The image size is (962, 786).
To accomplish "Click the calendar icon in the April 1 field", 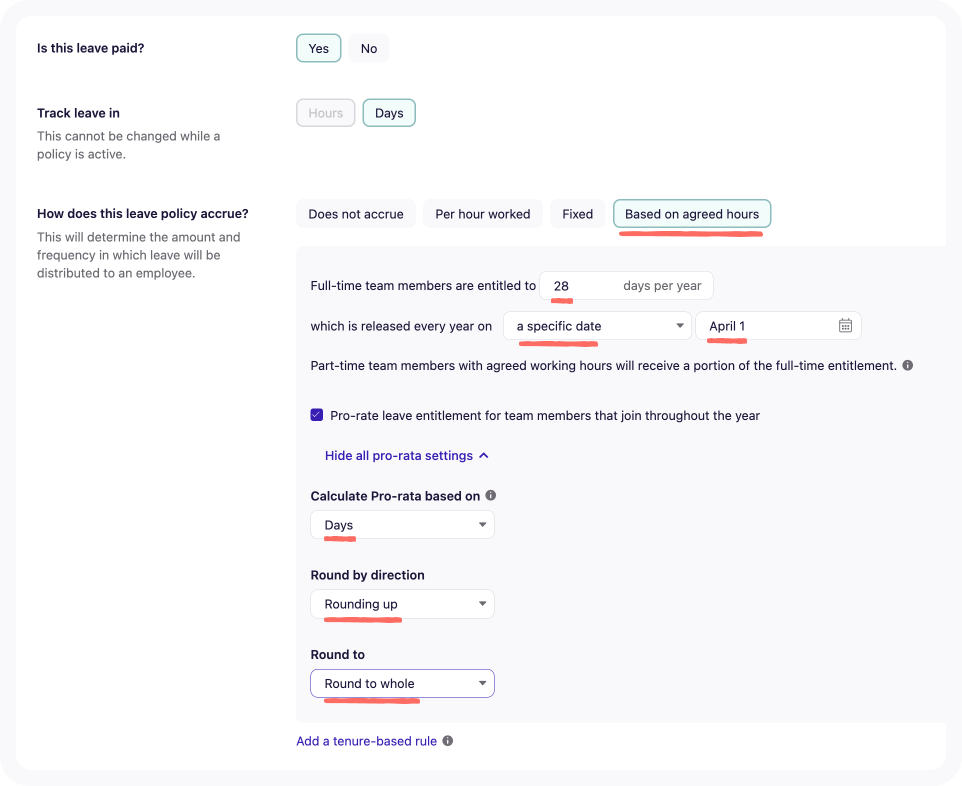I will (x=845, y=326).
